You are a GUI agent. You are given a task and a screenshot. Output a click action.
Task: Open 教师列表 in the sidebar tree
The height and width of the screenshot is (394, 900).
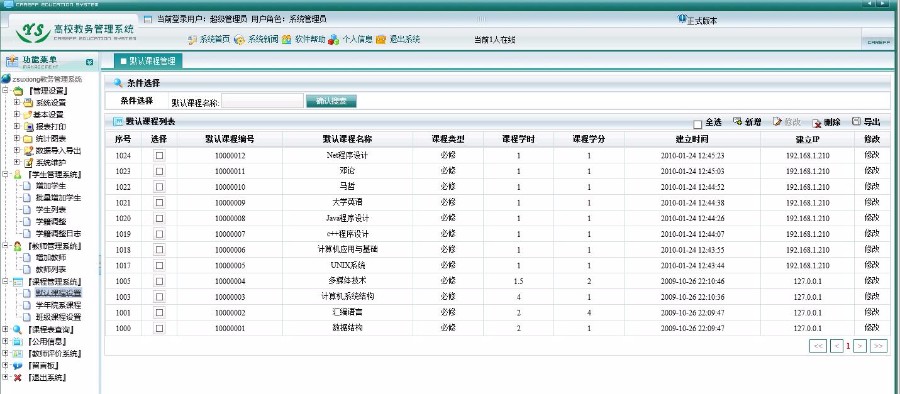[x=50, y=269]
